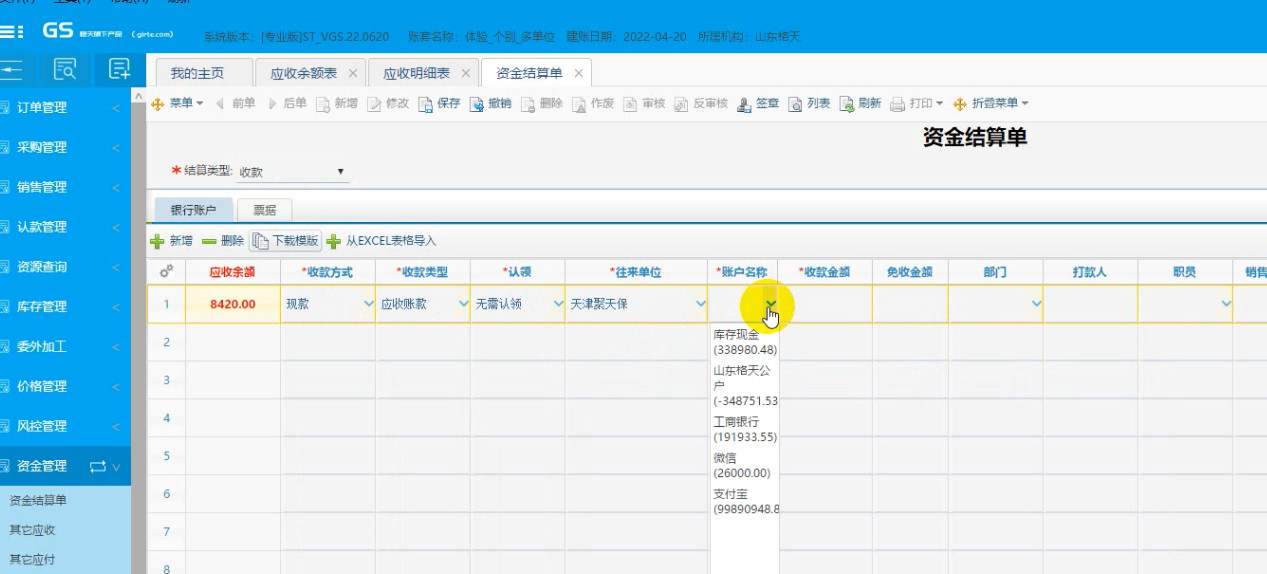This screenshot has height=574, width=1267.
Task: Click the GS hamburger menu icon
Action: [x=11, y=32]
